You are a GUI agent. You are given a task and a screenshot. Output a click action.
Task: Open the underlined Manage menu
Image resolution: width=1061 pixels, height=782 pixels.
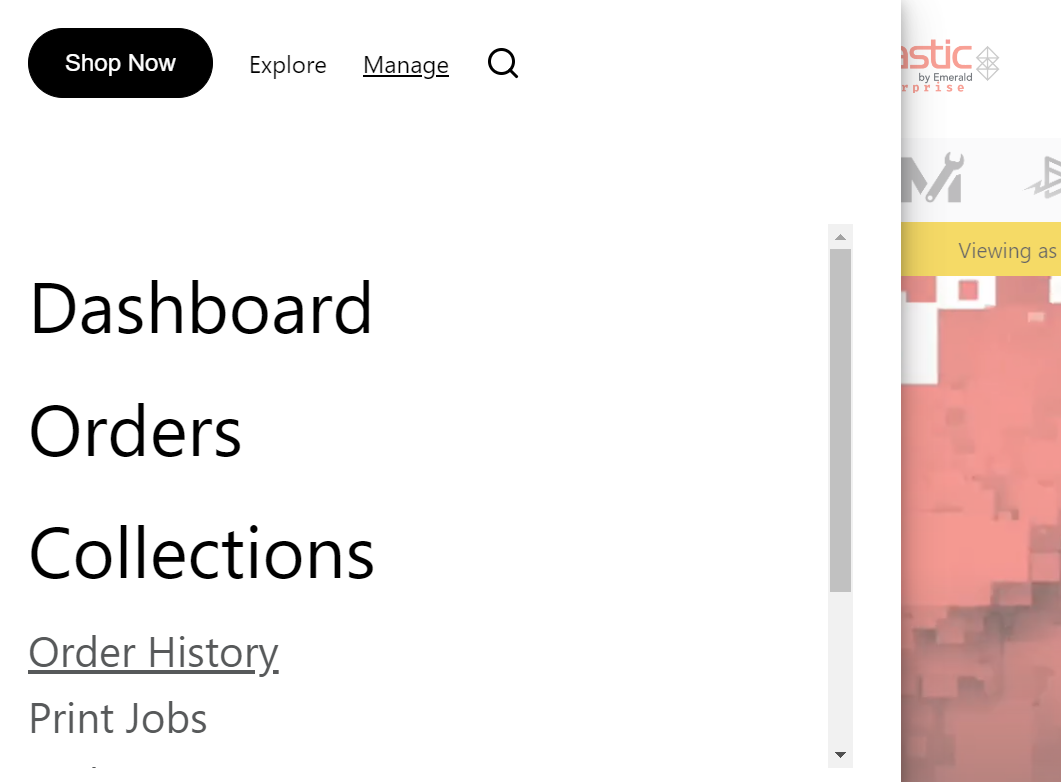pos(406,65)
